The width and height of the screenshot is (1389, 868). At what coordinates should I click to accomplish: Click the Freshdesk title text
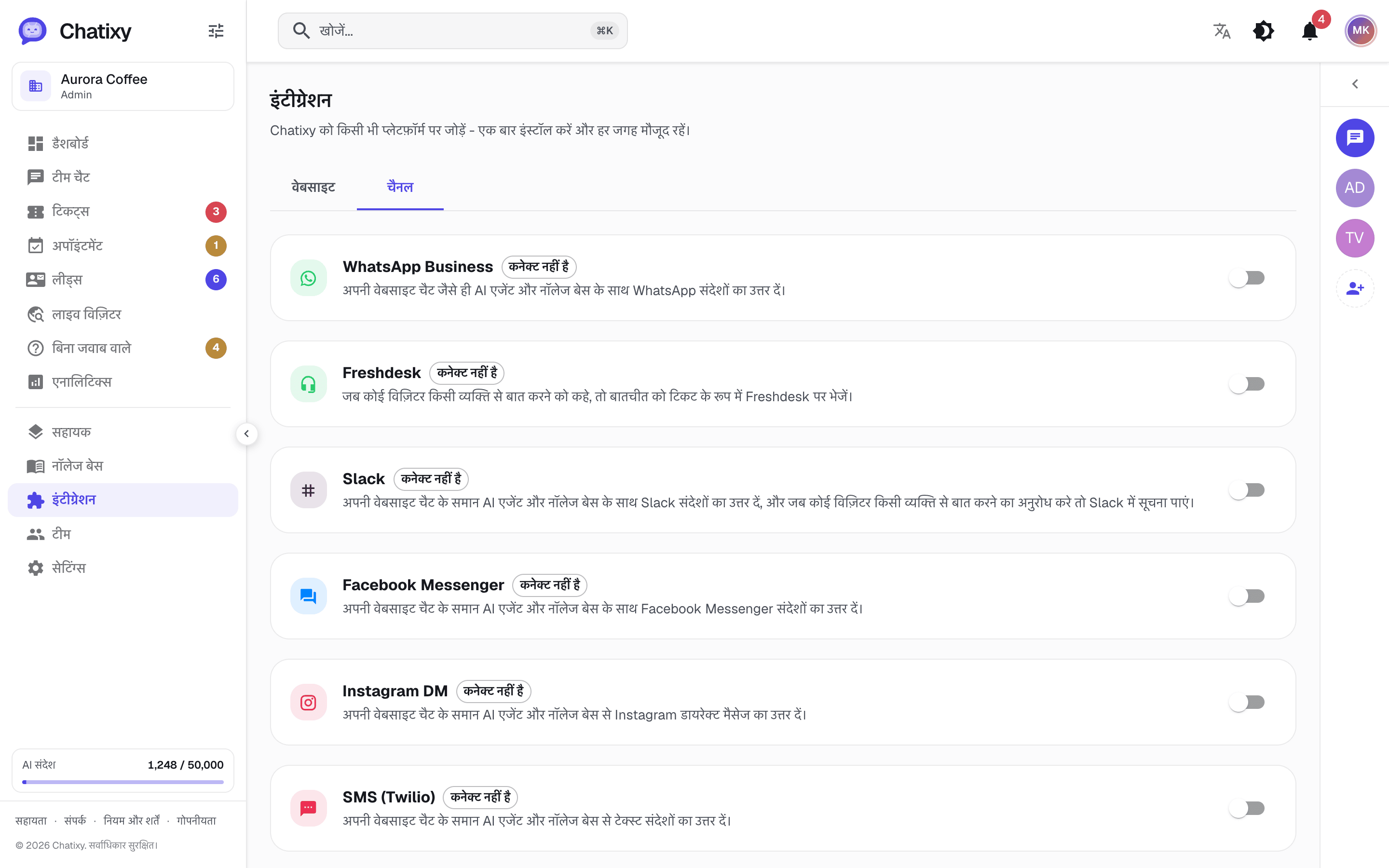(x=381, y=373)
